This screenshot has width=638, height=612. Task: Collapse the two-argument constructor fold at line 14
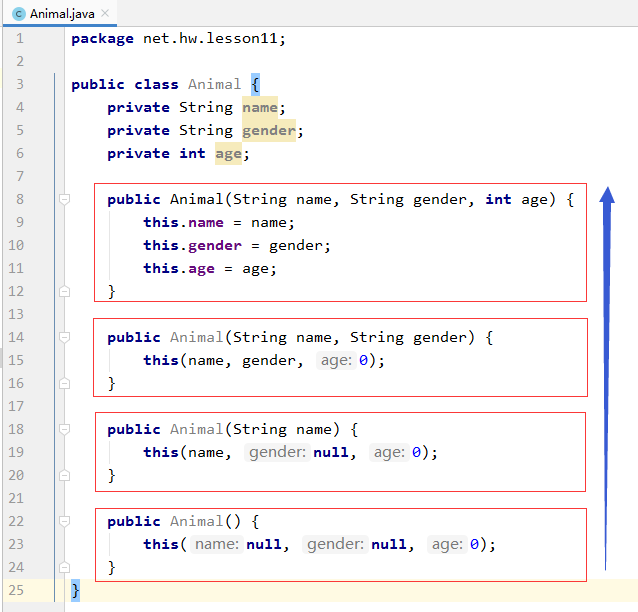coord(64,337)
